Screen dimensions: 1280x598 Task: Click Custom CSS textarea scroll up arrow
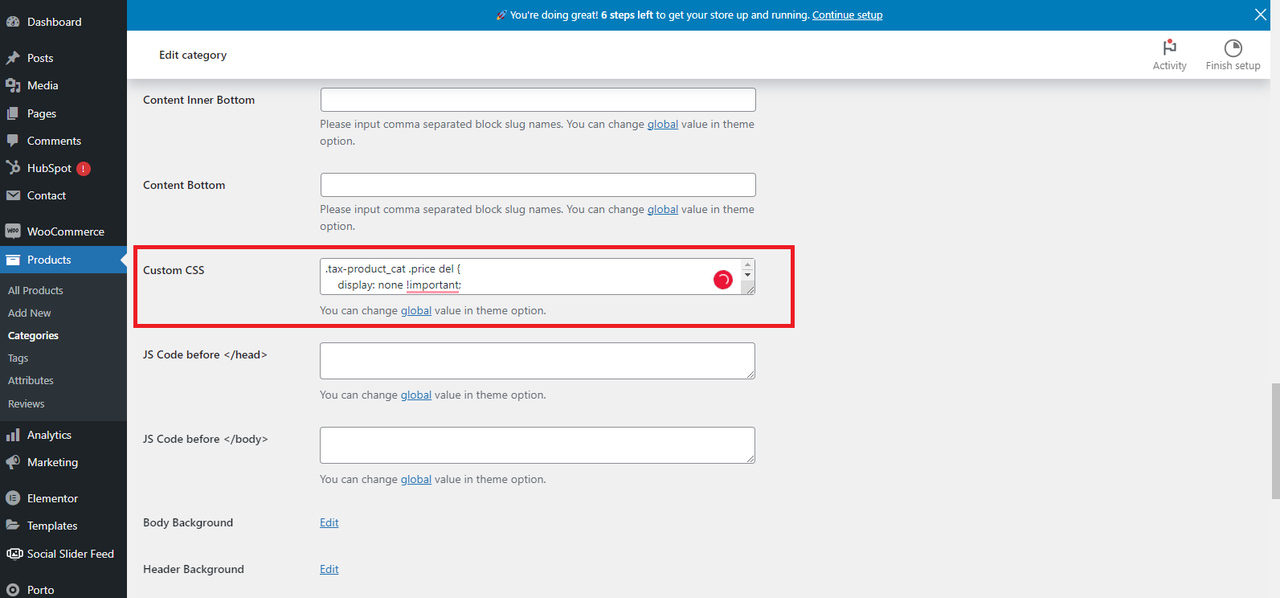click(747, 266)
